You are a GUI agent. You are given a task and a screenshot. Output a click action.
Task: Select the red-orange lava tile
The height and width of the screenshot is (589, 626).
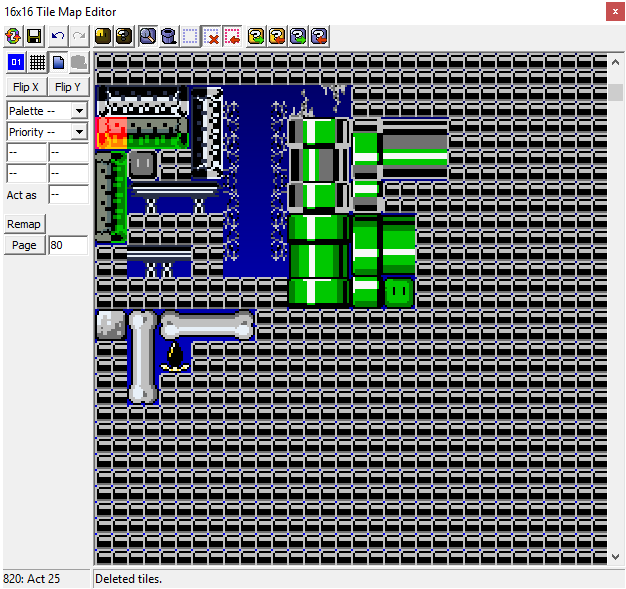coord(111,133)
